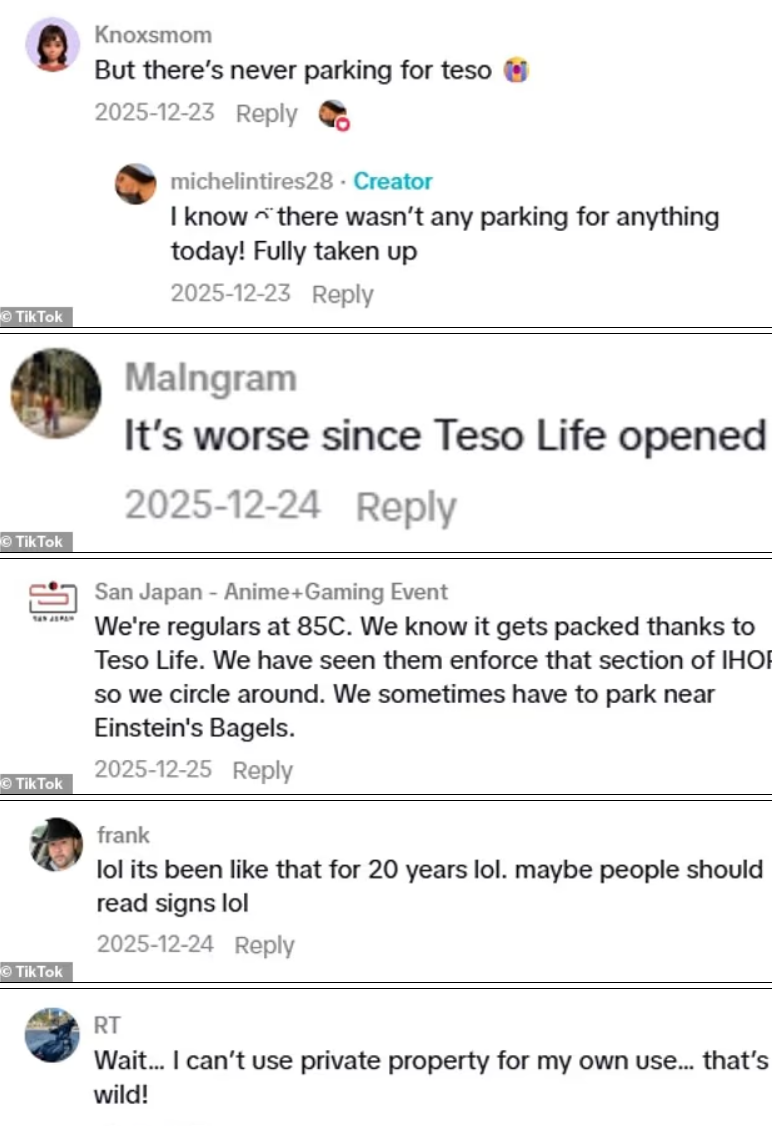Open Knoxsmom username link
Viewport: 772px width, 1126px height.
tap(153, 35)
